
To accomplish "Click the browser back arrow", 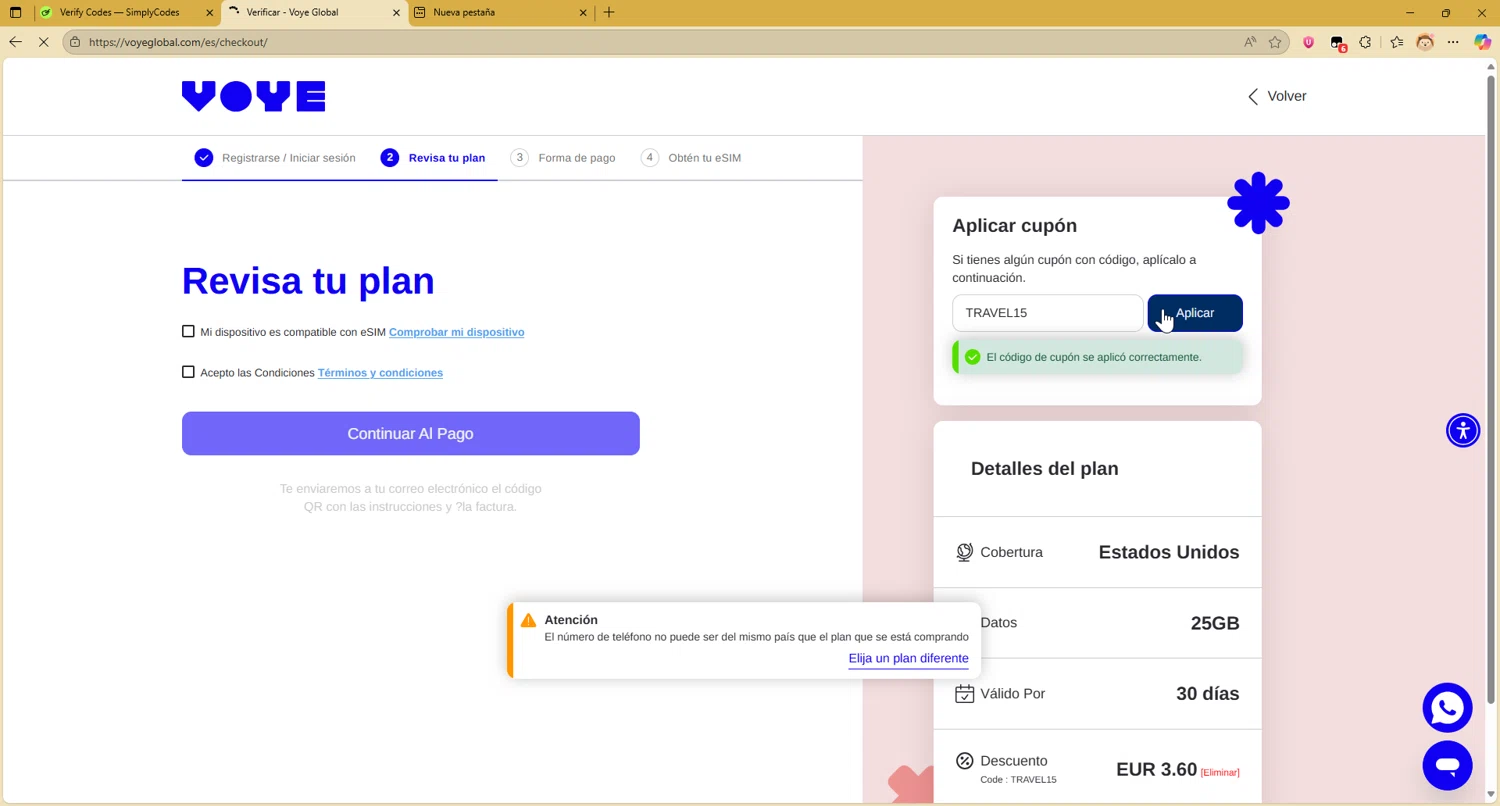I will tap(15, 42).
